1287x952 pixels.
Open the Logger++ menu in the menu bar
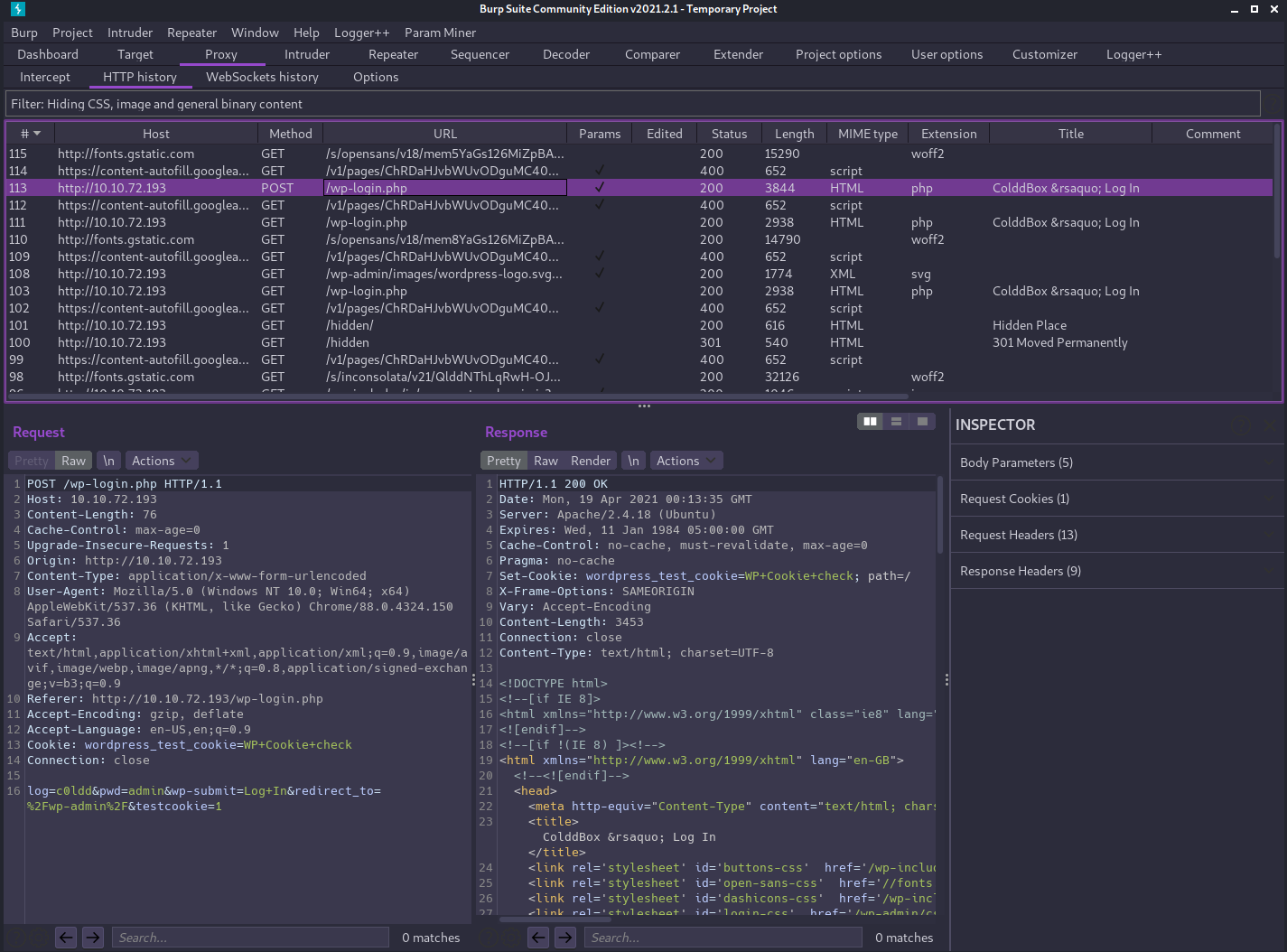(x=361, y=33)
